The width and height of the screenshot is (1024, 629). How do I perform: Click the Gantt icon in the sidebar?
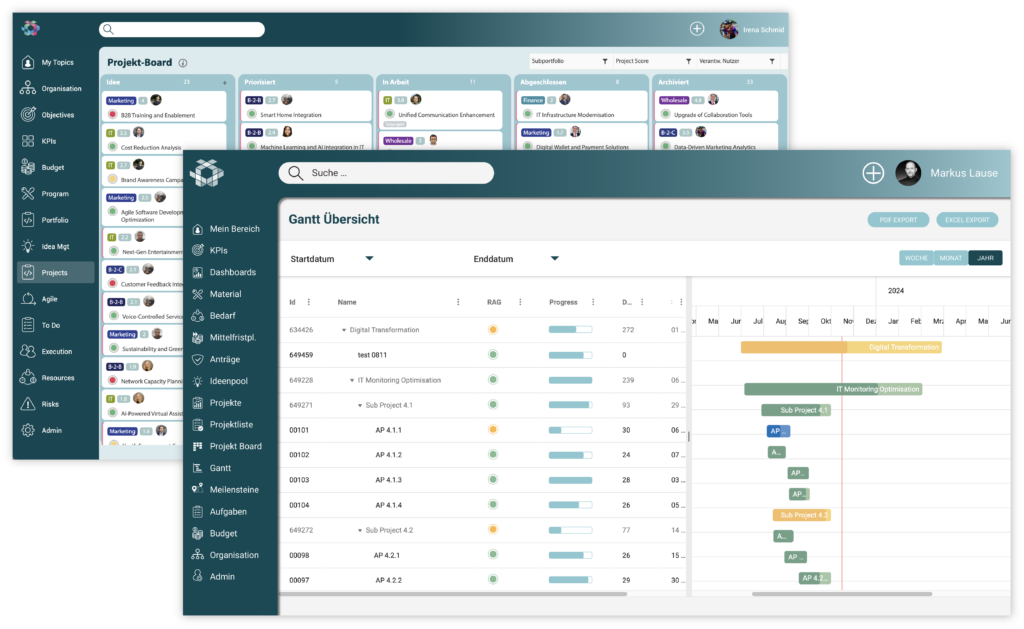(x=198, y=468)
